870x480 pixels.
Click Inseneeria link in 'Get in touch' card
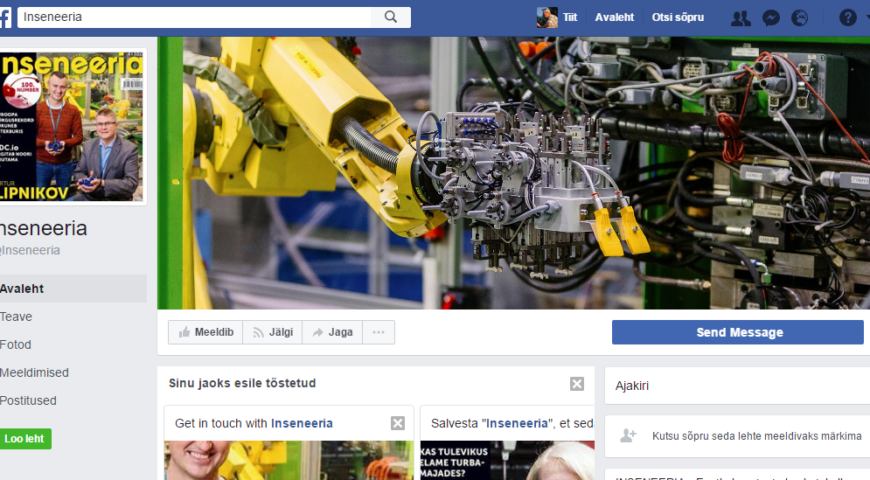302,423
